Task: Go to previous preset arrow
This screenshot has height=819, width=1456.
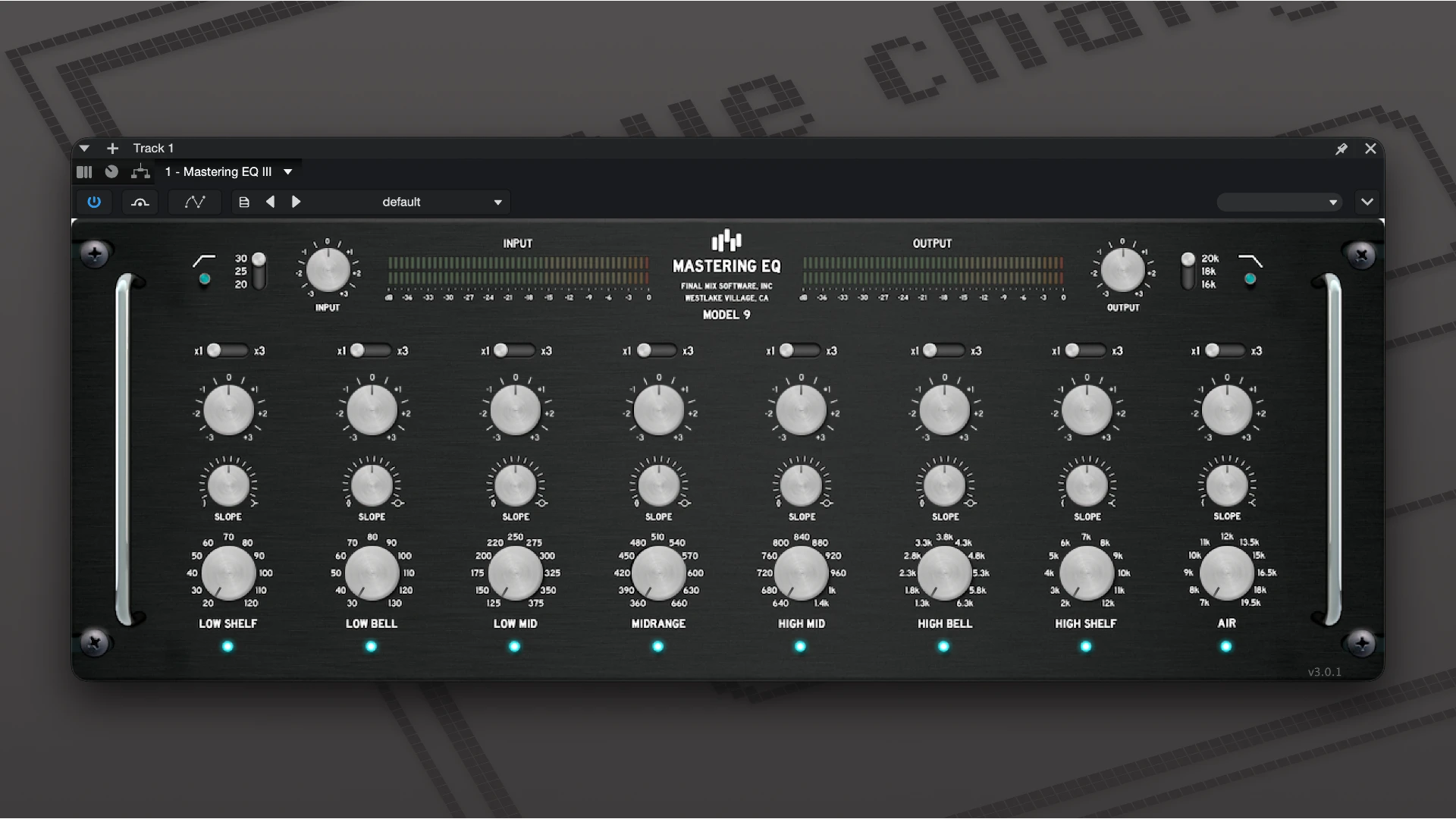Action: (x=270, y=202)
